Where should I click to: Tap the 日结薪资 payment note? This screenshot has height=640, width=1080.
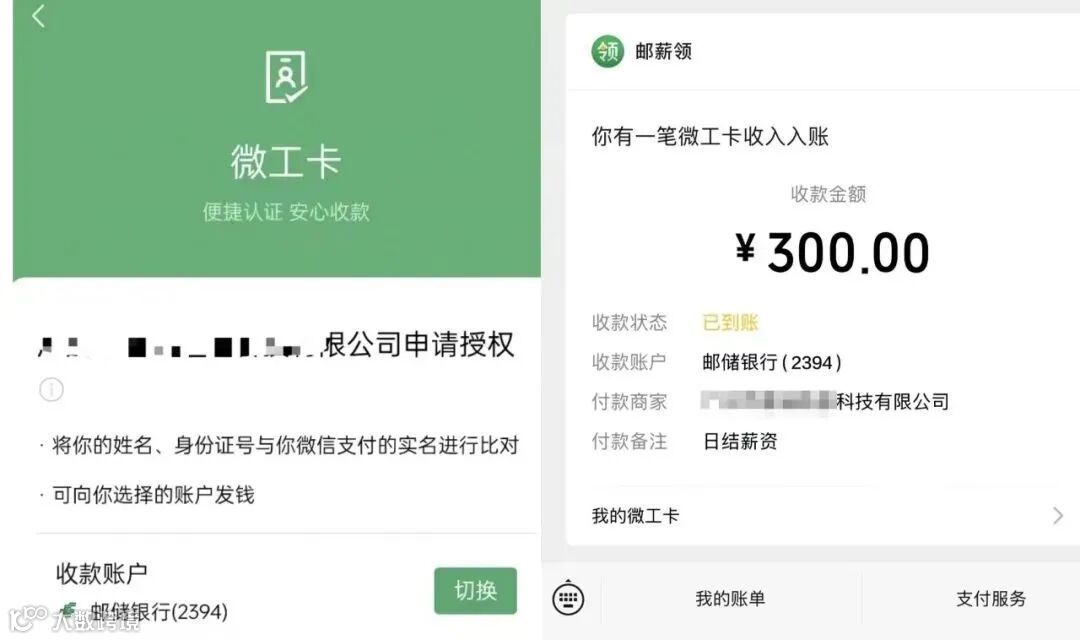[740, 441]
